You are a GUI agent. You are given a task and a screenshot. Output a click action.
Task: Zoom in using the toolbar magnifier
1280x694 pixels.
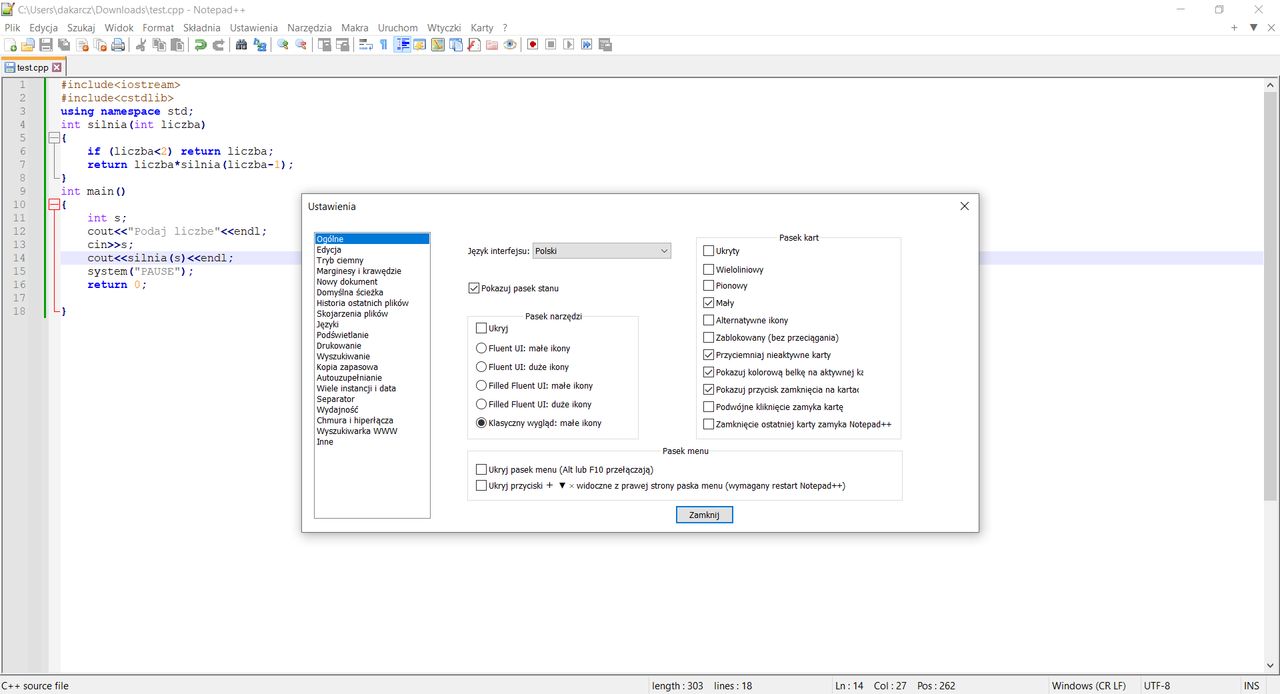pos(283,44)
